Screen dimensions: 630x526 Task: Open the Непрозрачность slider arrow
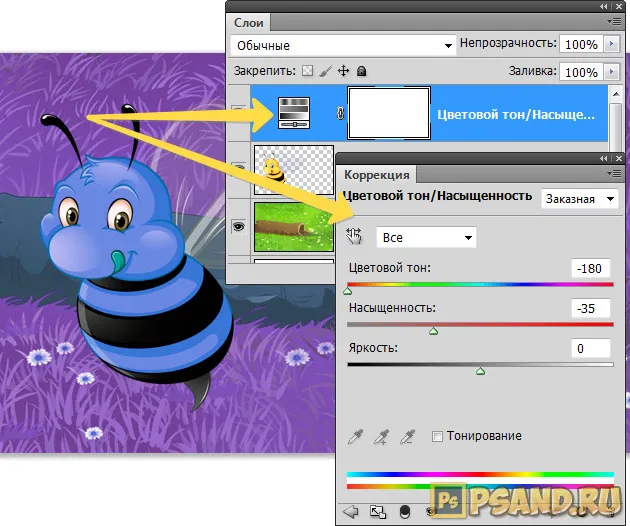612,44
